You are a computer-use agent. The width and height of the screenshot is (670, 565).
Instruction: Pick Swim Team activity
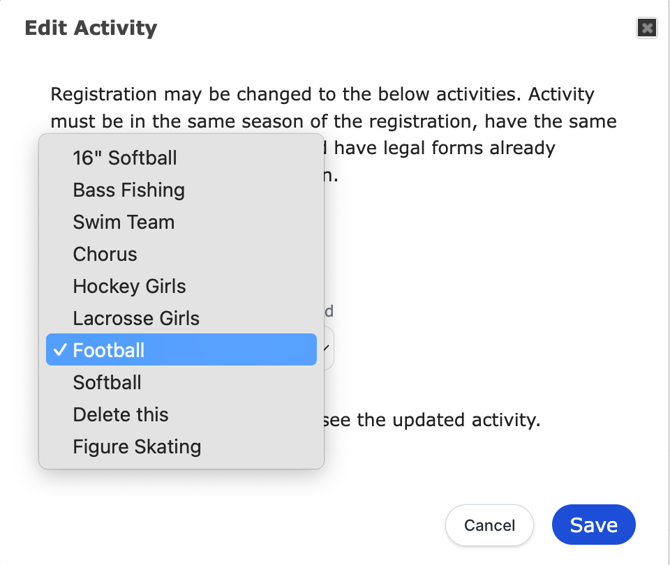click(x=181, y=222)
